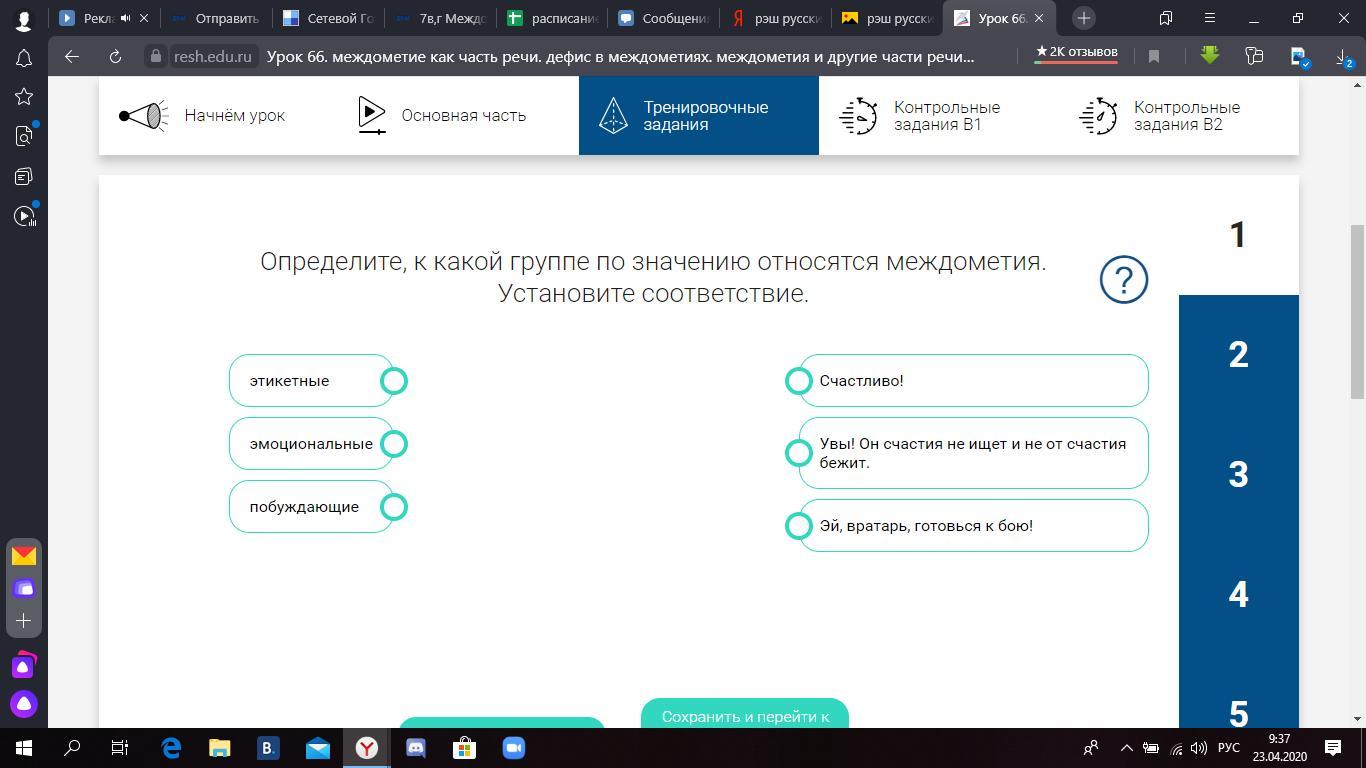Bookmark this page with the flag icon
Screen dimensions: 1366x768
pos(1154,57)
